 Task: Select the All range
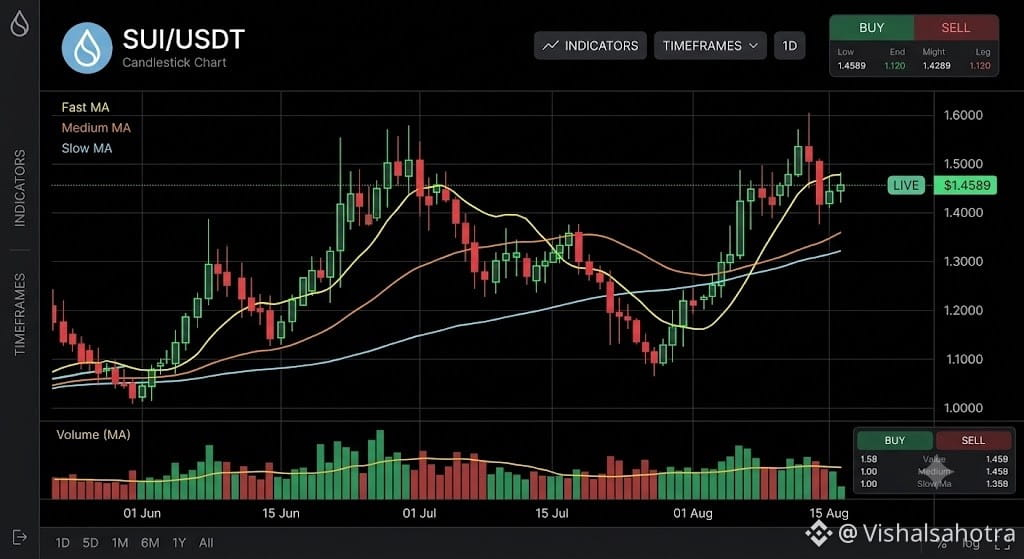(206, 543)
